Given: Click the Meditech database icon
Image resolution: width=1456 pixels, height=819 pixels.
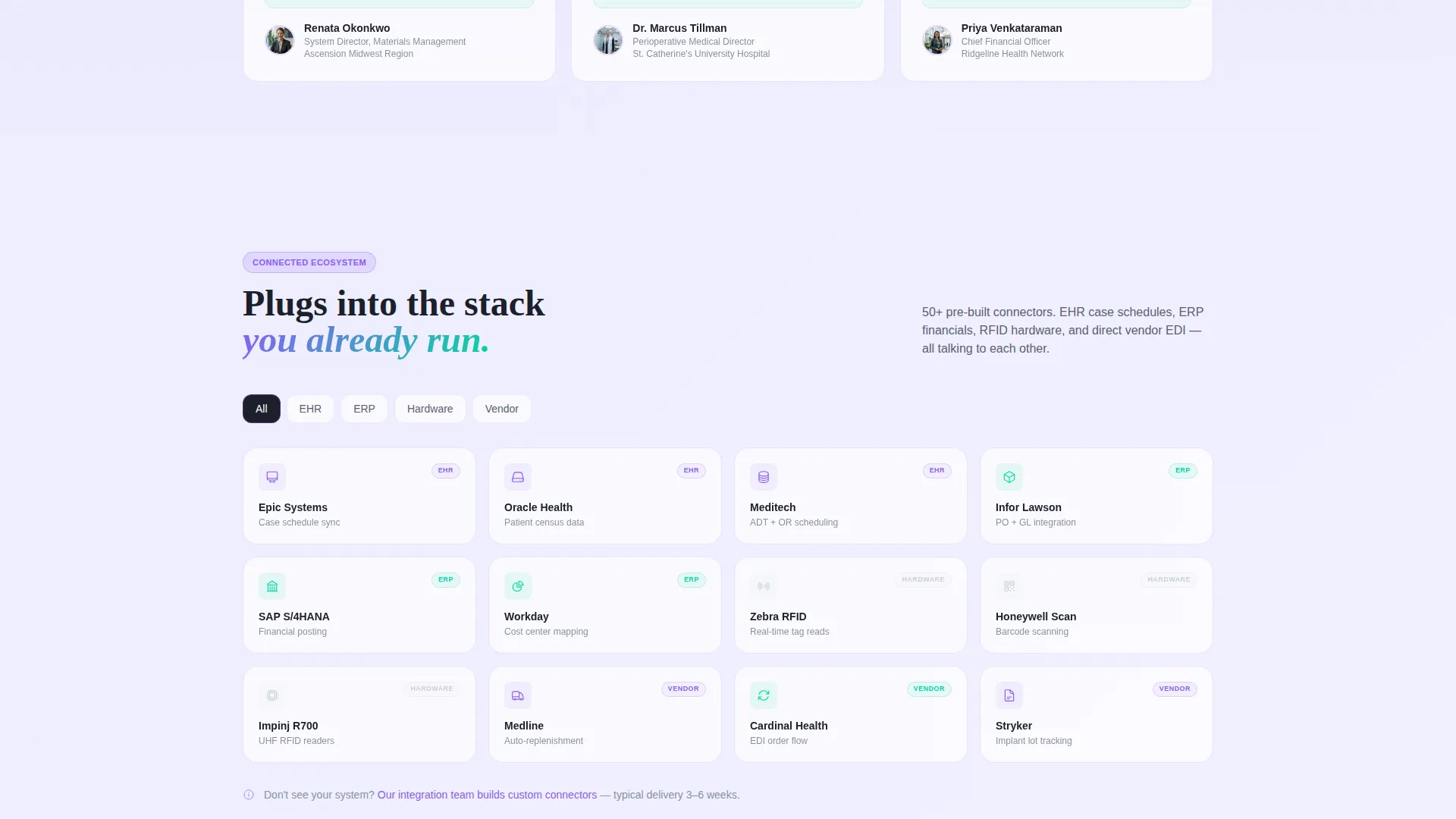Looking at the screenshot, I should [x=764, y=477].
